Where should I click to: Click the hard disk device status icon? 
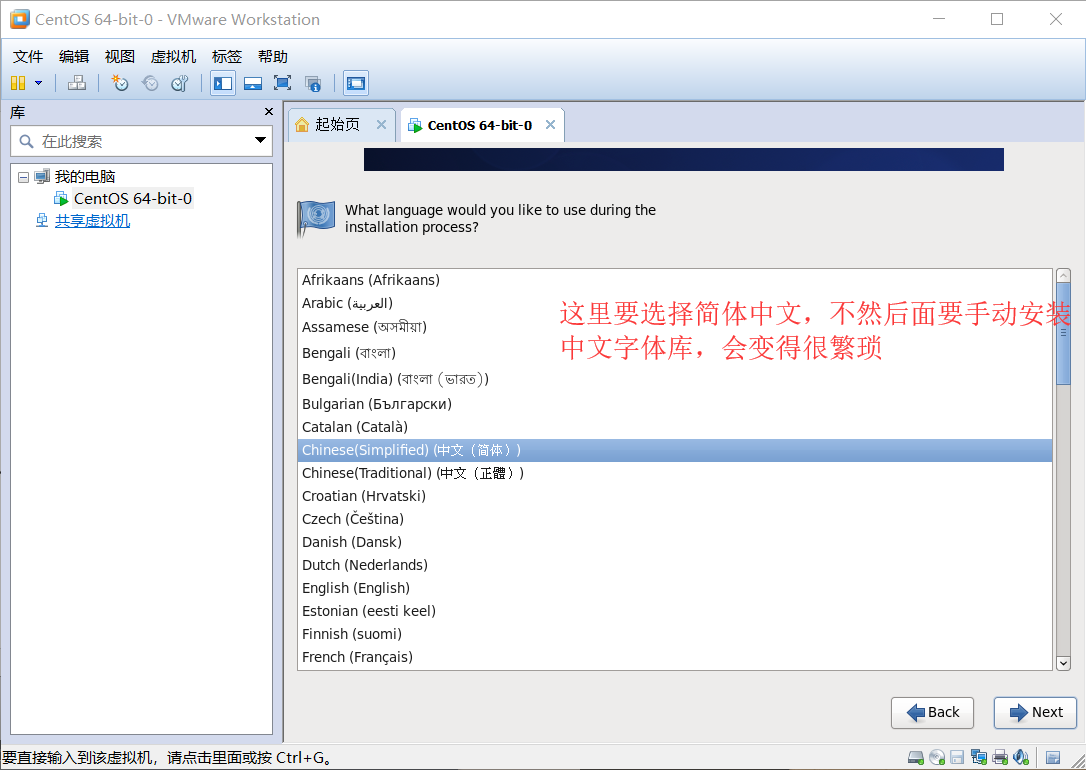click(x=916, y=758)
